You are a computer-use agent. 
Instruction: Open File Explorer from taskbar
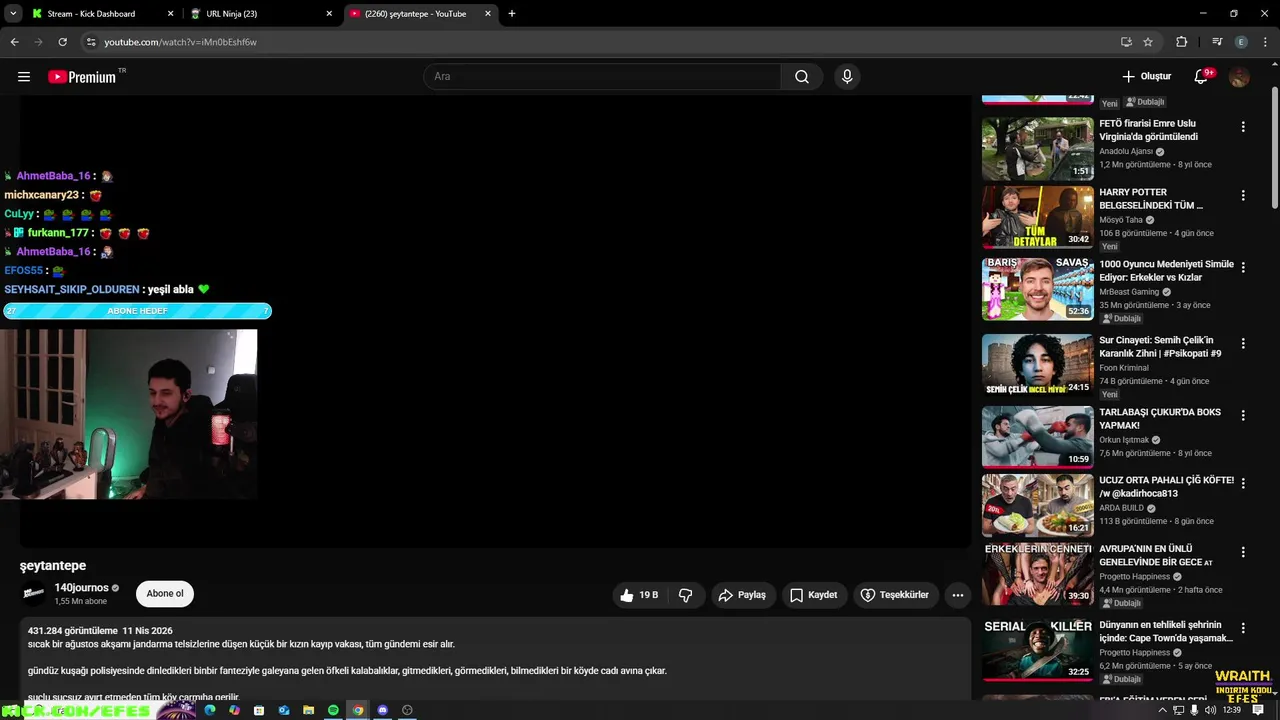click(x=309, y=710)
